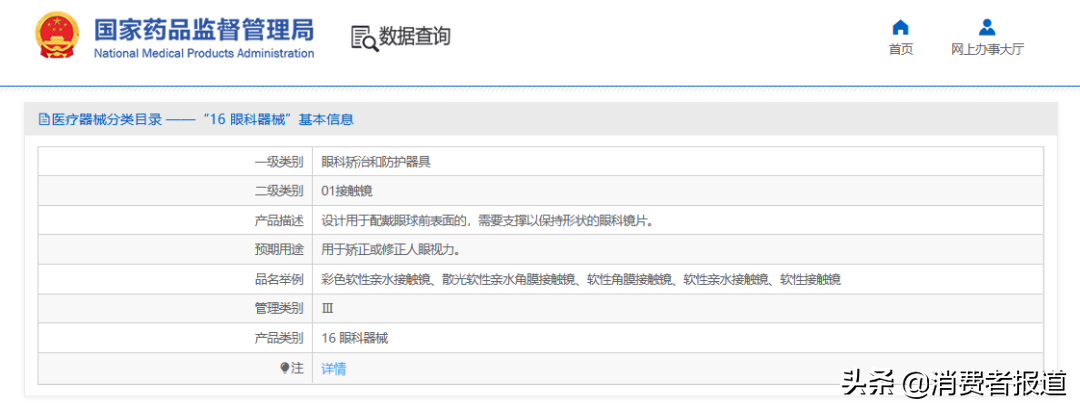The image size is (1080, 410).
Task: Go to 首页 via its text label
Action: pyautogui.click(x=900, y=50)
